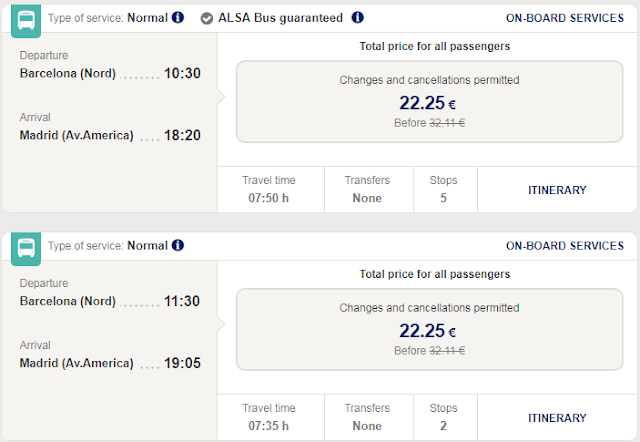Open ON-BOARD SERVICES for the 10:30 trip

[x=565, y=18]
